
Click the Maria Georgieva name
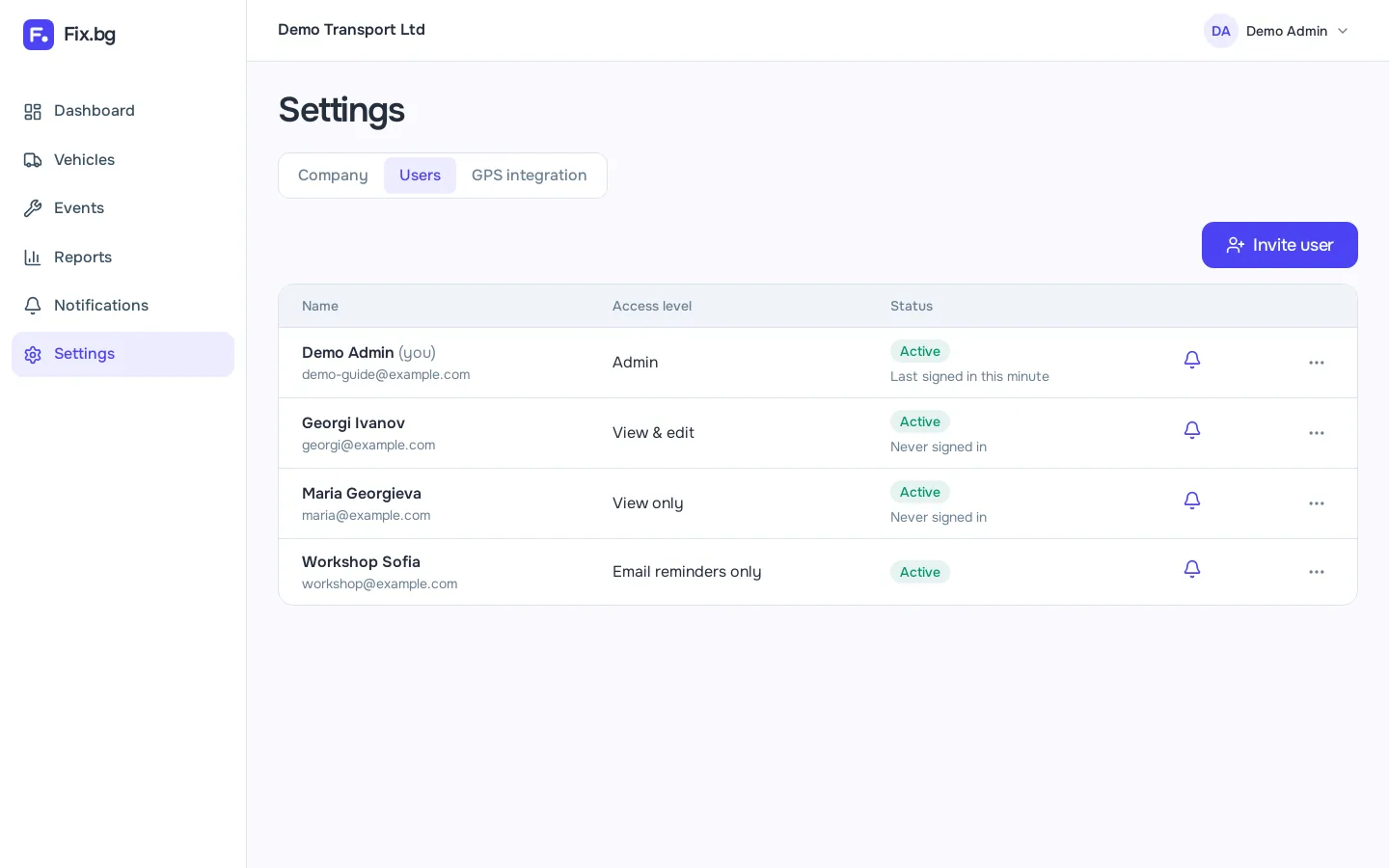click(x=362, y=494)
